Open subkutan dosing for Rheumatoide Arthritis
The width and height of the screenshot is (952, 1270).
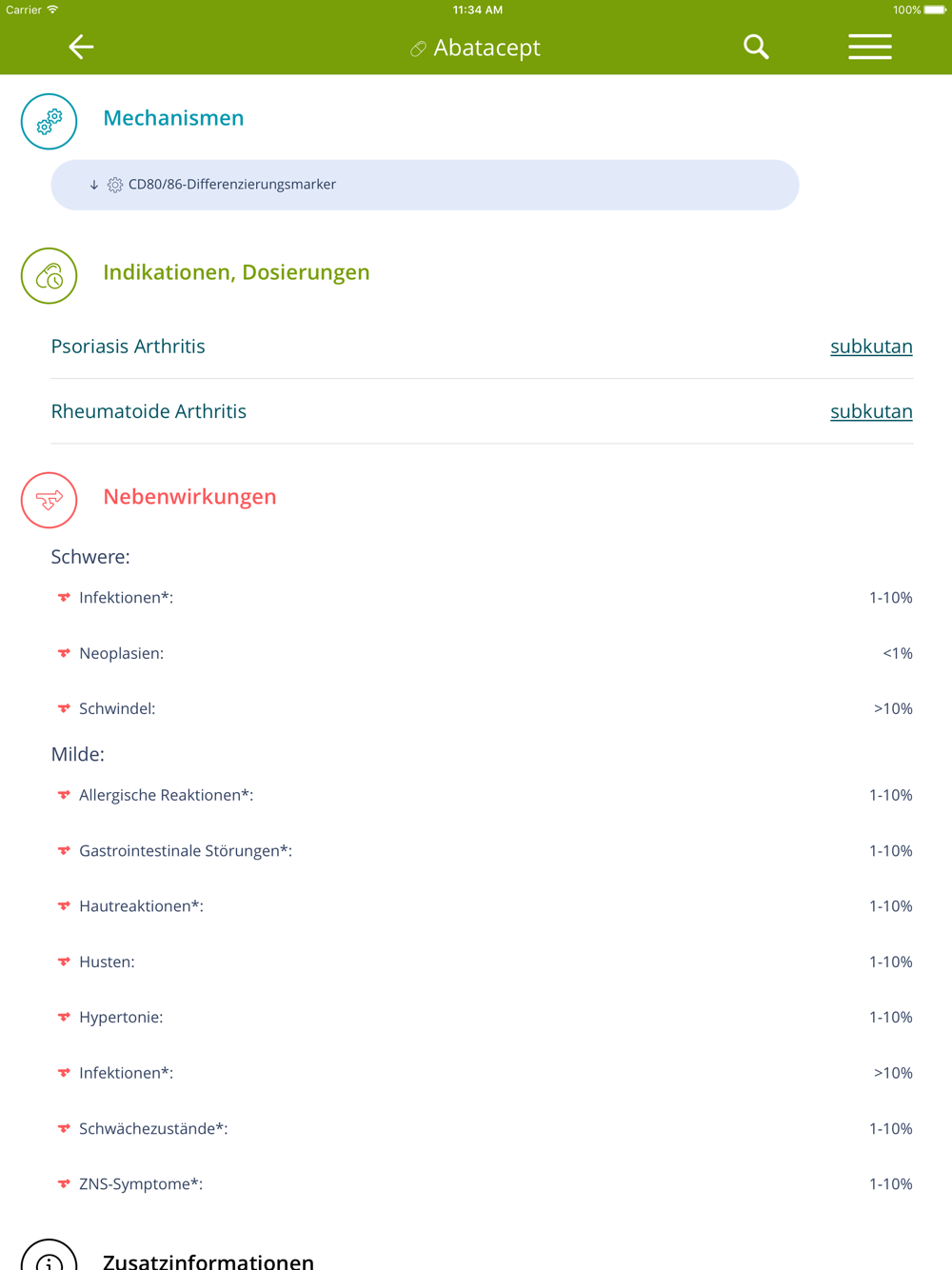click(871, 411)
